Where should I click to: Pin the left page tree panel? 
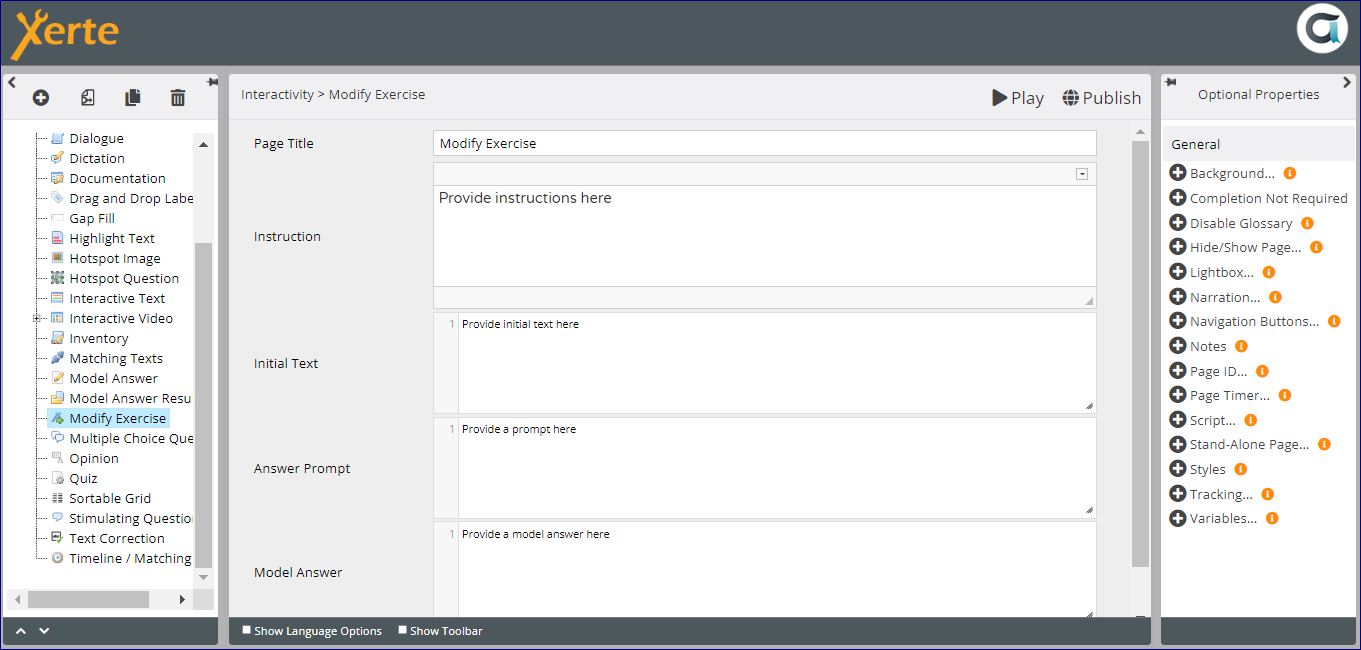[211, 82]
